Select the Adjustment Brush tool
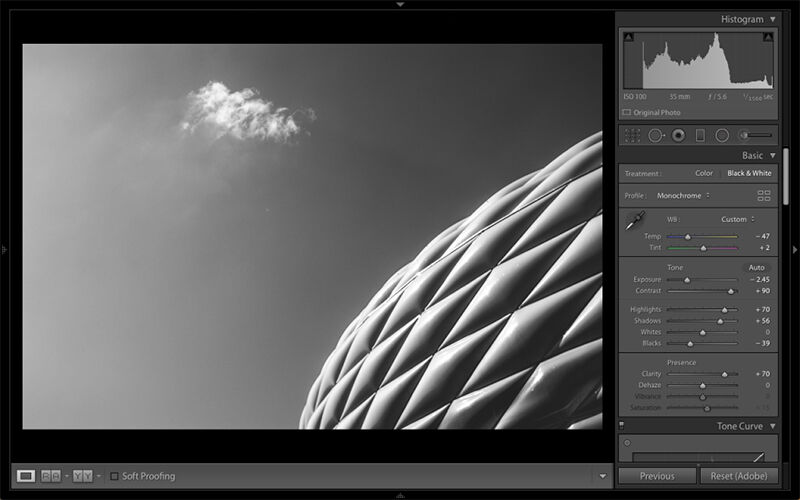The height and width of the screenshot is (500, 800). [x=756, y=135]
